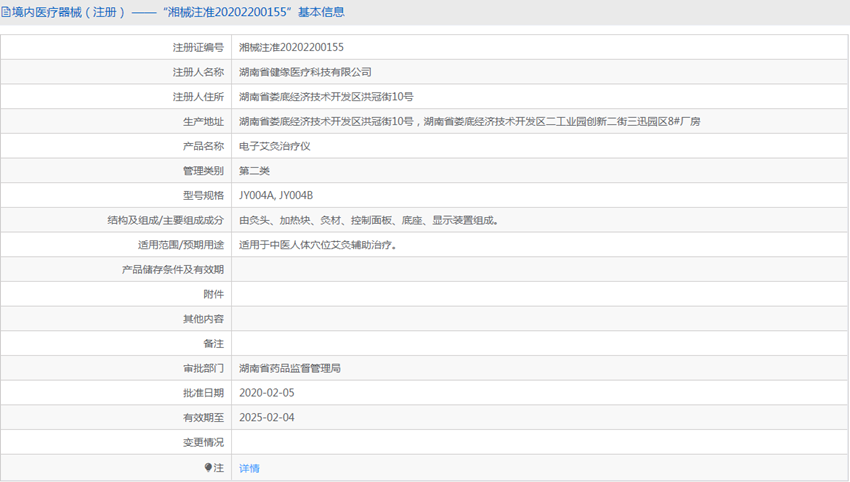
Task: Click the 其他内容 label
Action: 203,319
